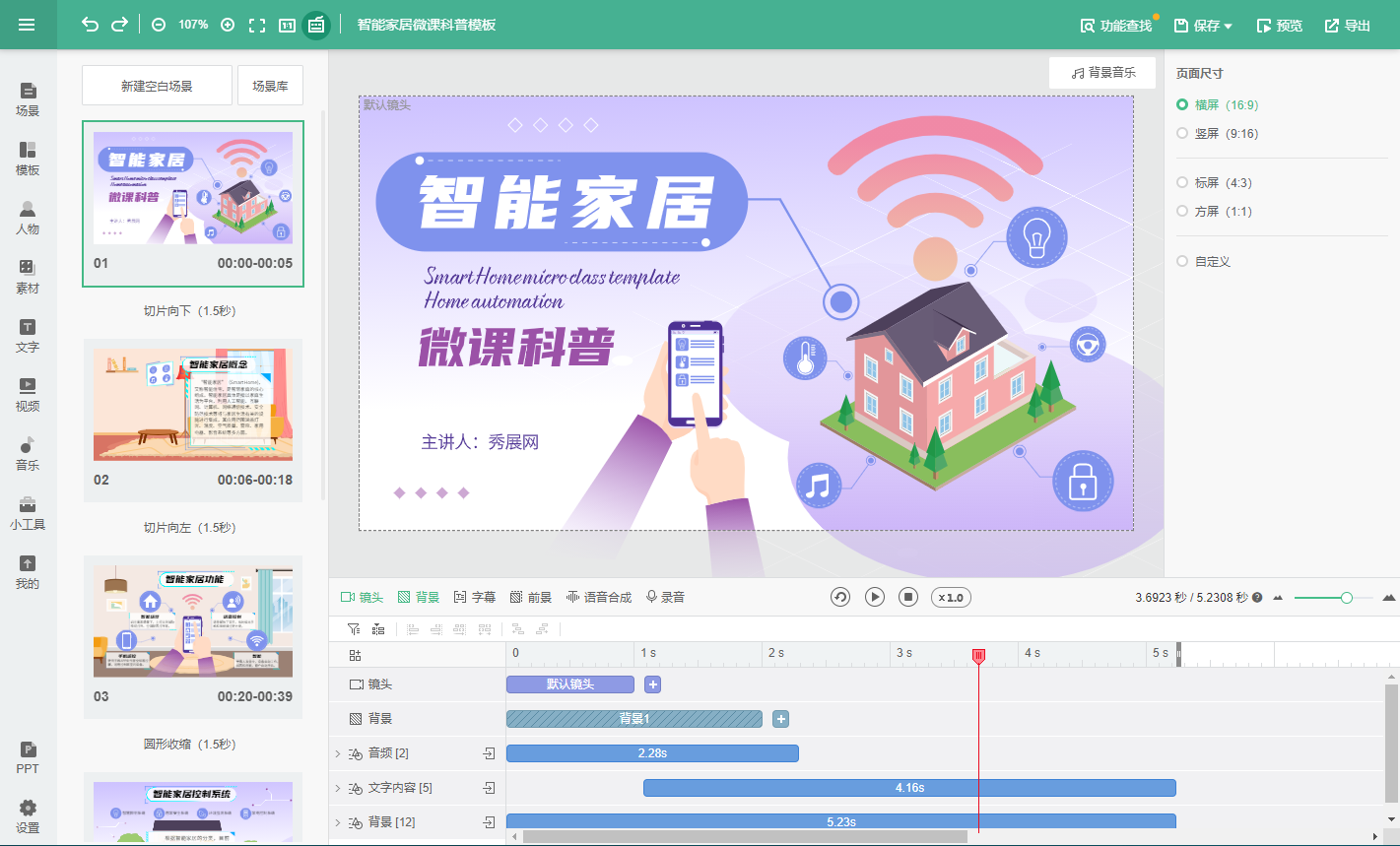Redo the last action

[120, 25]
